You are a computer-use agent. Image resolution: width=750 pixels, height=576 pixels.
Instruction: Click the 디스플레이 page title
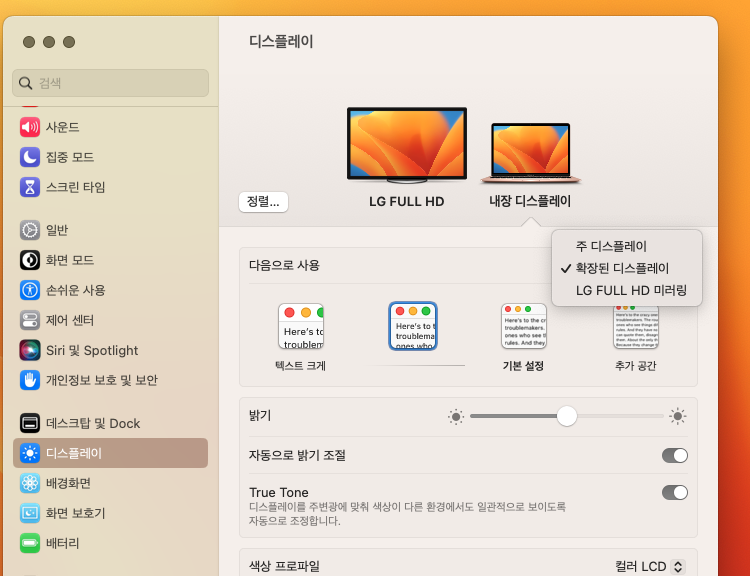pos(281,42)
